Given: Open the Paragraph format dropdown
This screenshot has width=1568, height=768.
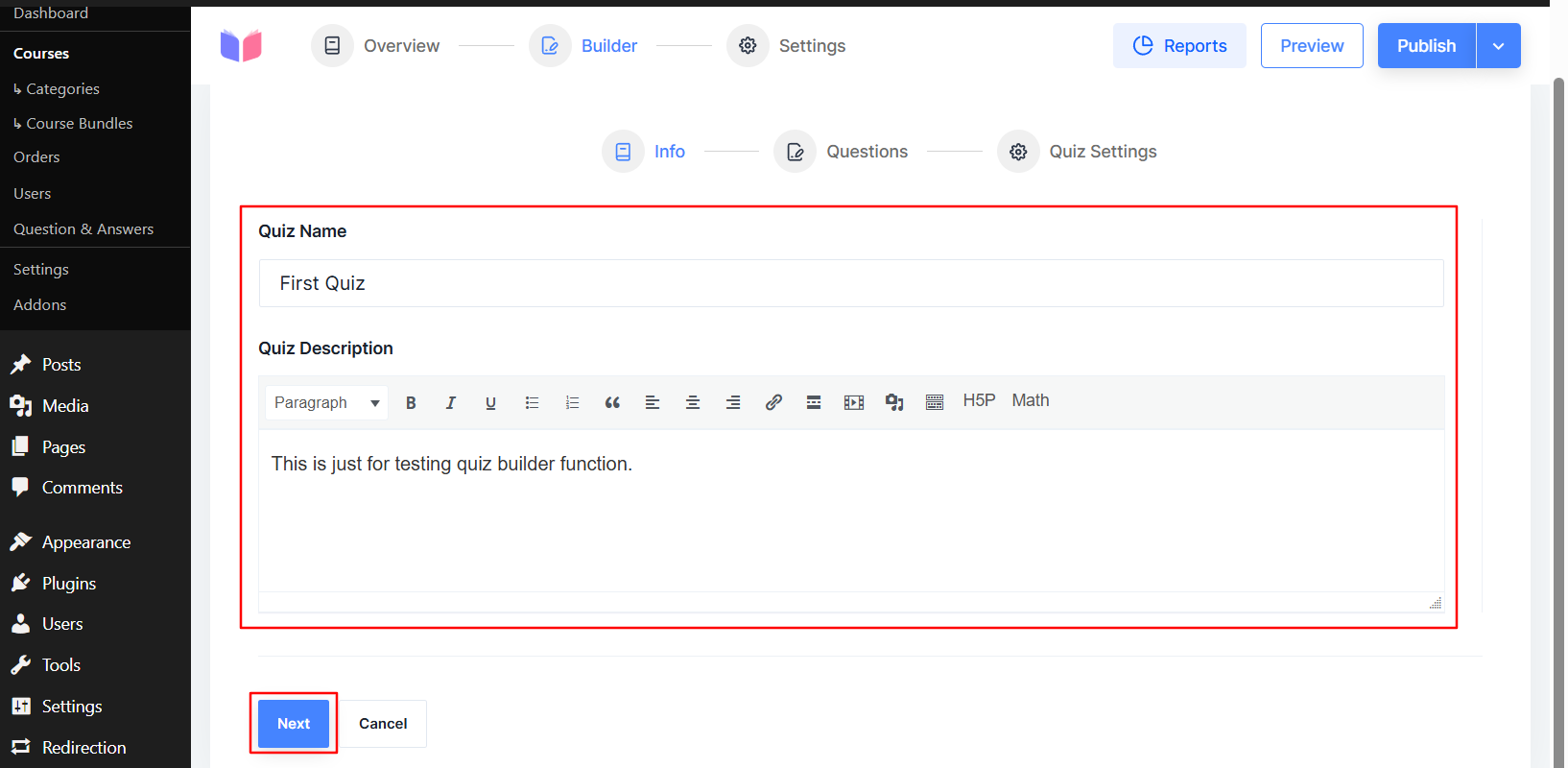Looking at the screenshot, I should [x=326, y=402].
